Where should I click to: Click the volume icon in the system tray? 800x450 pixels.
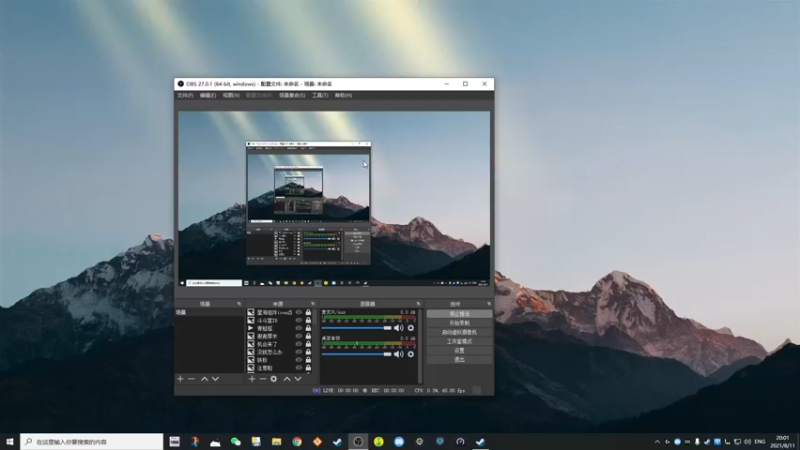747,442
